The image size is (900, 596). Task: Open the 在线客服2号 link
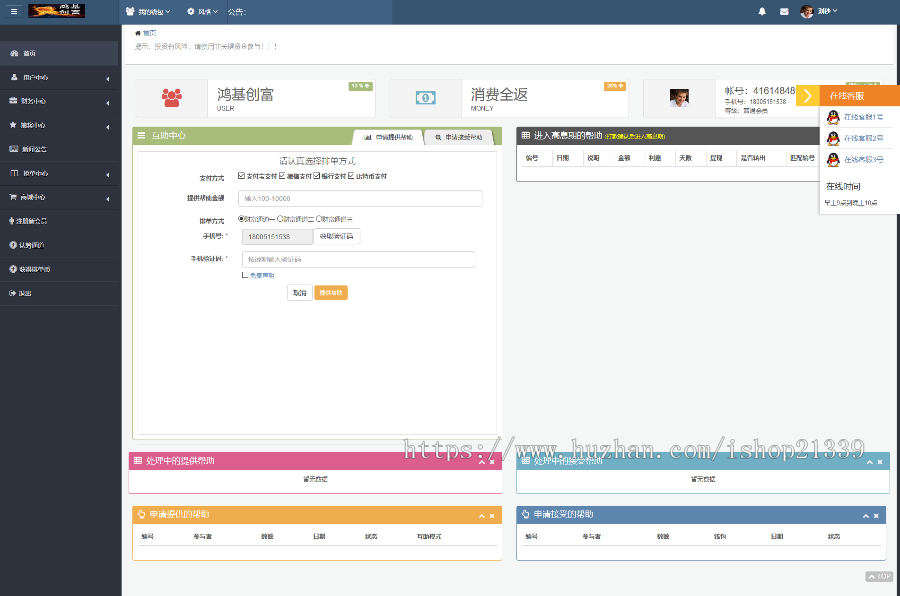(x=863, y=138)
